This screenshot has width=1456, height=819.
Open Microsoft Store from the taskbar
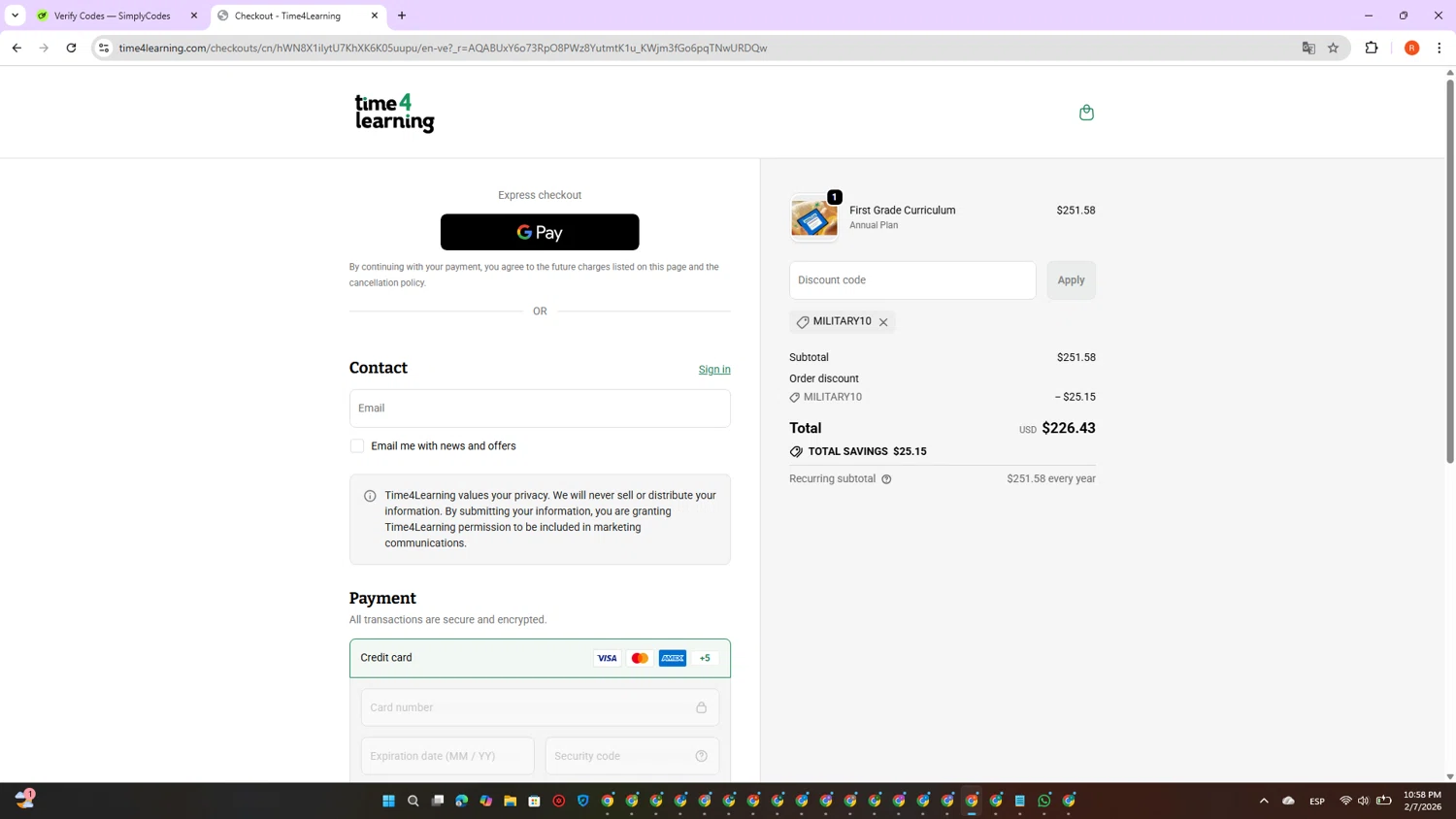pos(534,801)
